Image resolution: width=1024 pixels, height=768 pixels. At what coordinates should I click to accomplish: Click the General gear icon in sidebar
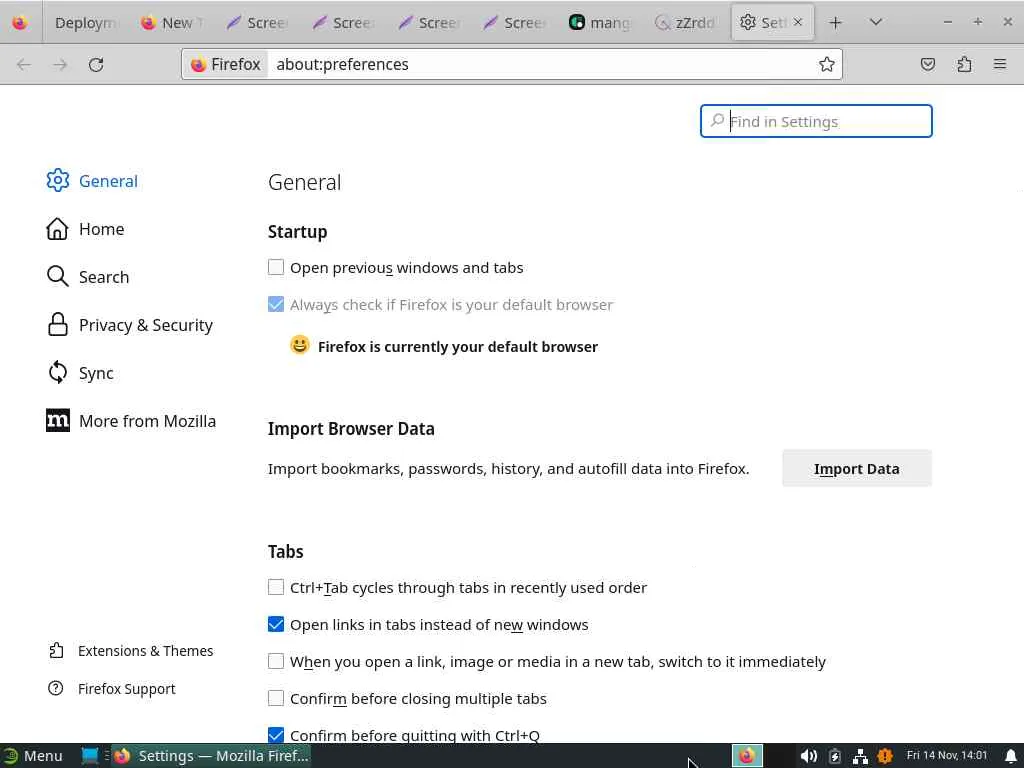click(57, 180)
